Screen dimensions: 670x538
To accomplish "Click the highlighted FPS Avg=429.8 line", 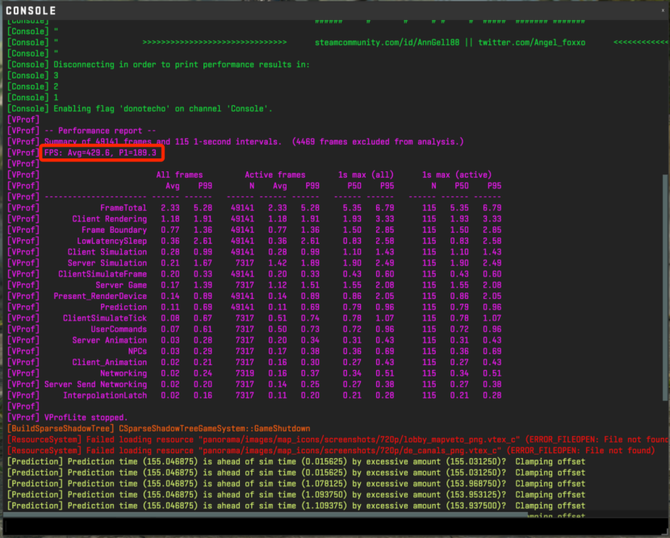I will pyautogui.click(x=98, y=153).
